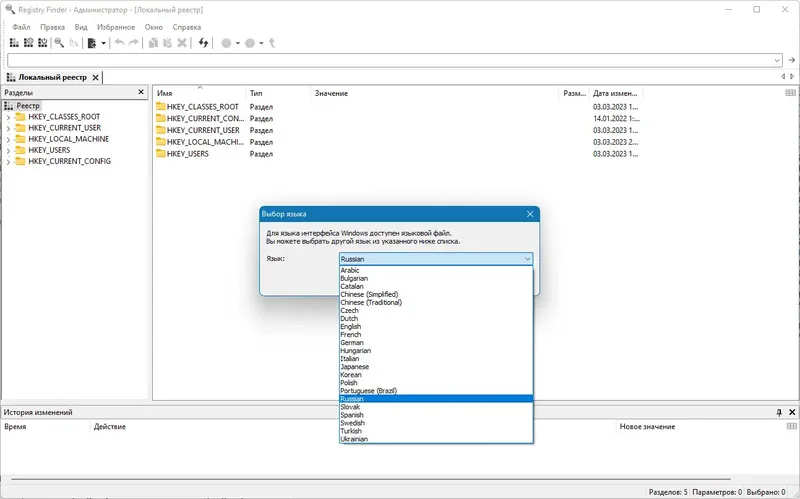Click the horizontal scrollbar in history panel
The image size is (800, 499).
[371, 479]
